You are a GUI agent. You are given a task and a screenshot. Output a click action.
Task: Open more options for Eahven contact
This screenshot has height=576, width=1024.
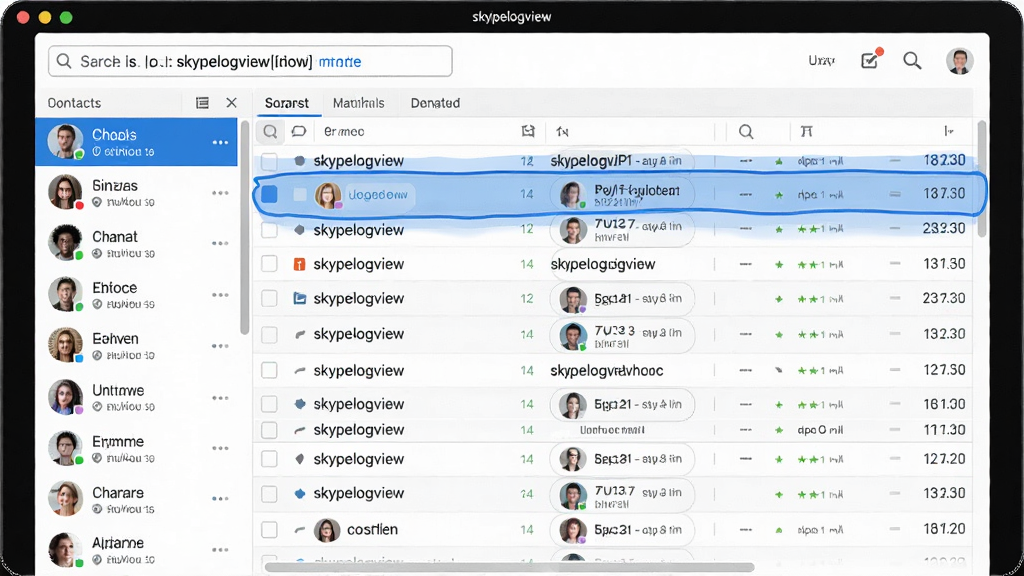coord(220,346)
